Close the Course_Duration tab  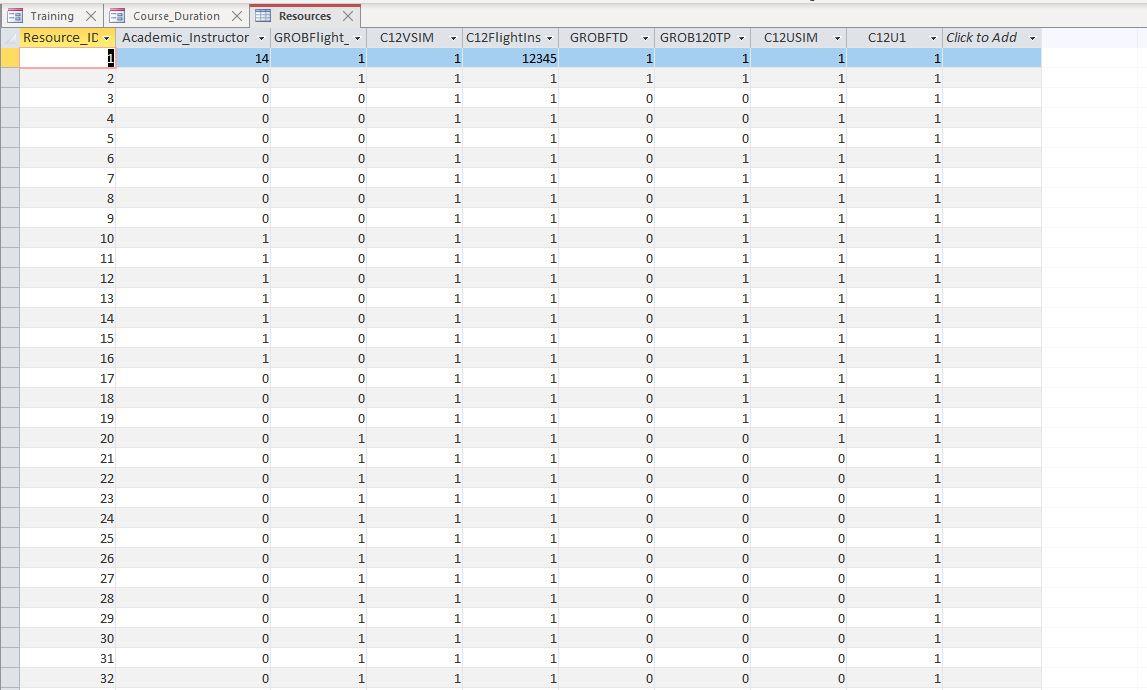click(x=237, y=16)
